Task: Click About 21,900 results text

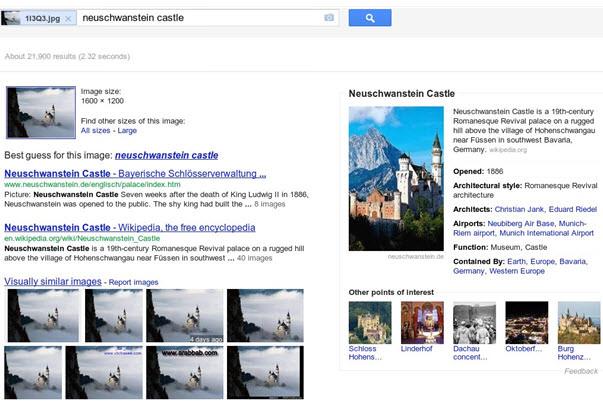Action: point(67,57)
